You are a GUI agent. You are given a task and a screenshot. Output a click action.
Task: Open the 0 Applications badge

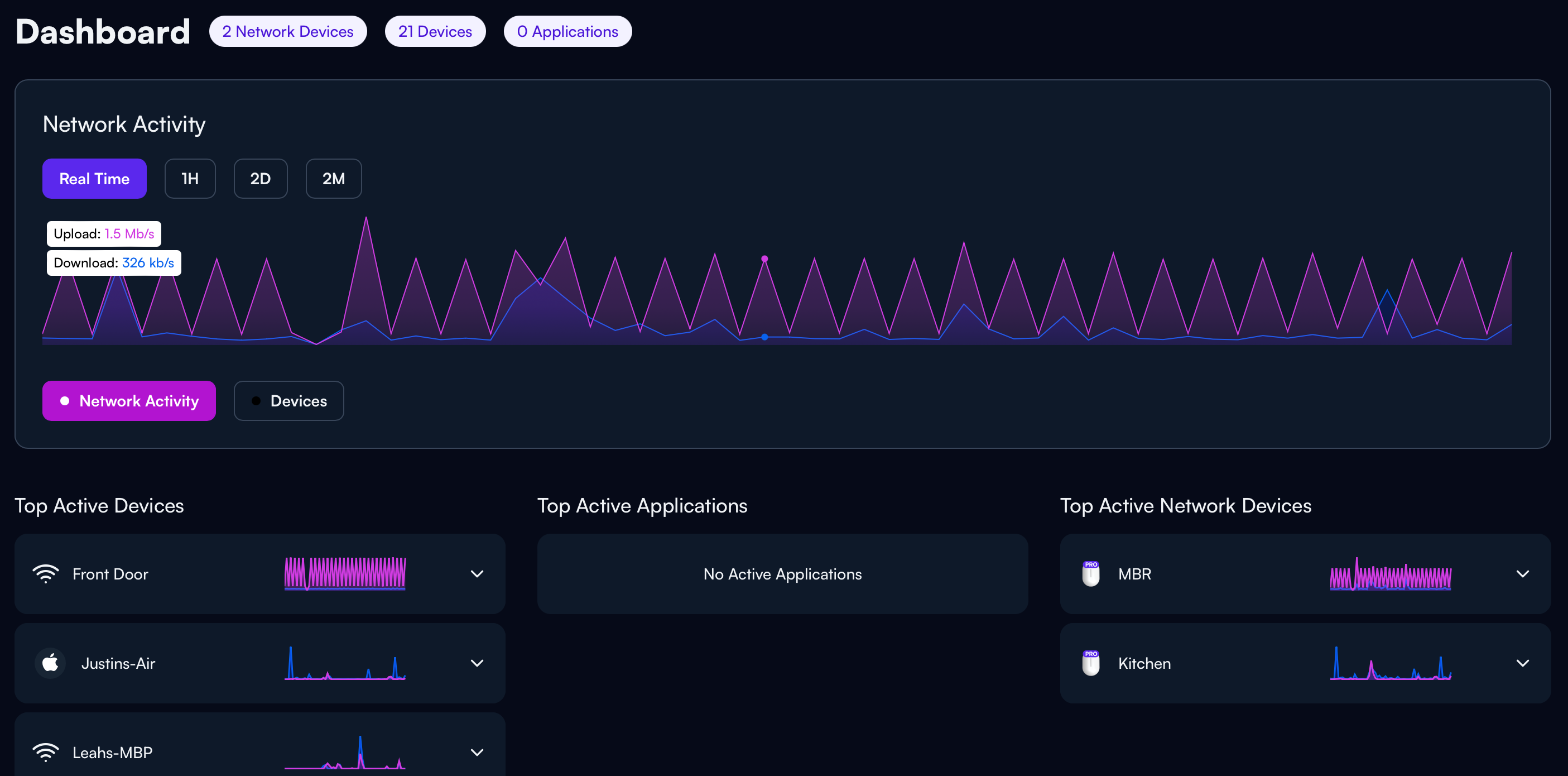pos(568,31)
